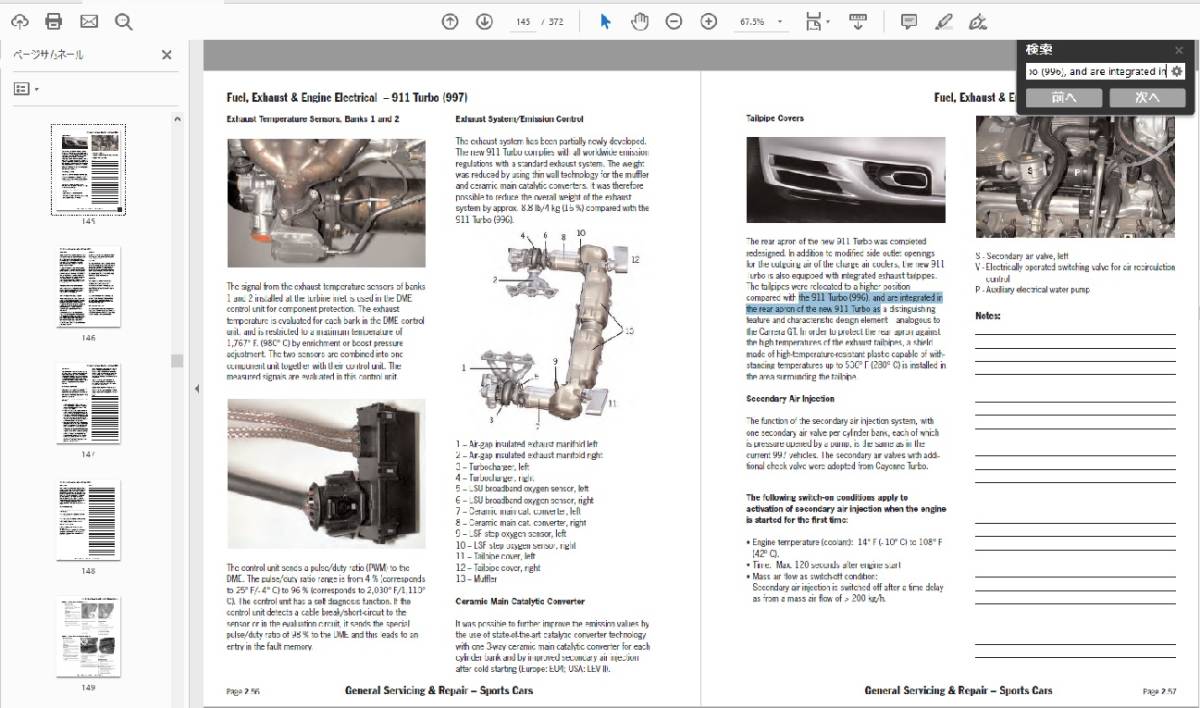This screenshot has height=708, width=1200.
Task: Click the scrolling mode keyboard icon
Action: (x=858, y=21)
